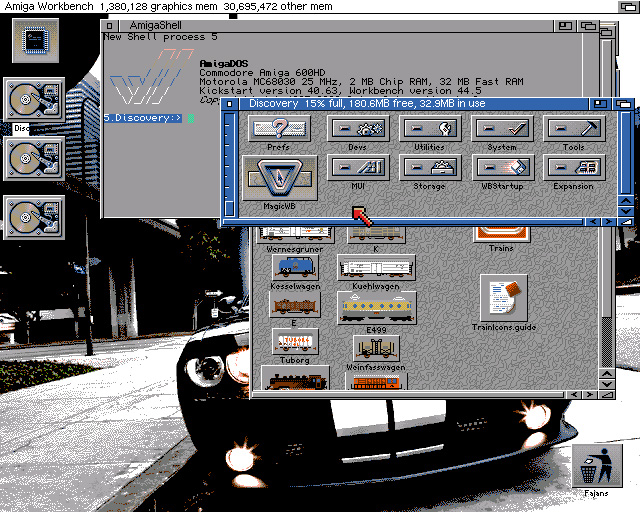
Task: Click the Fajans trashcan icon
Action: point(597,466)
